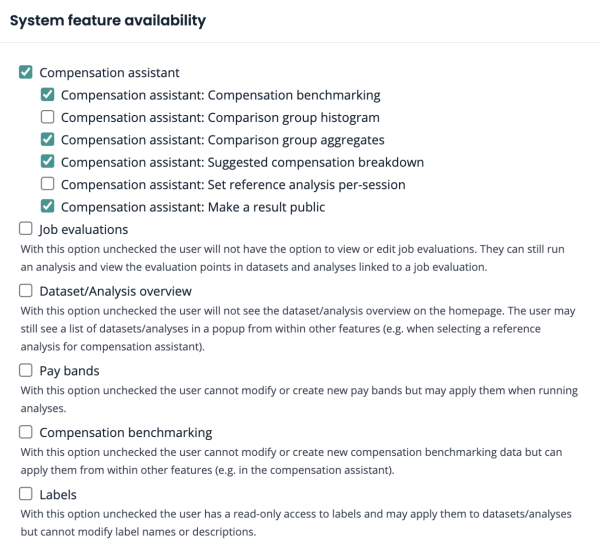600x555 pixels.
Task: Uncheck Suggested compensation breakdown checkbox
Action: click(x=48, y=162)
